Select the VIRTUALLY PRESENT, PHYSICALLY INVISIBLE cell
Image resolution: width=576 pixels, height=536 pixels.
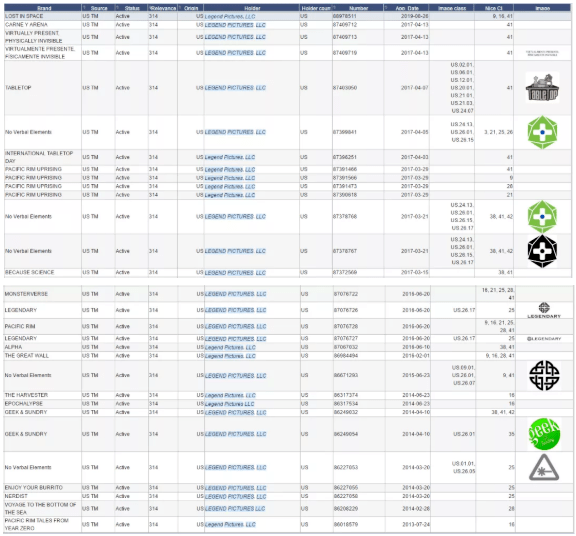(x=43, y=37)
